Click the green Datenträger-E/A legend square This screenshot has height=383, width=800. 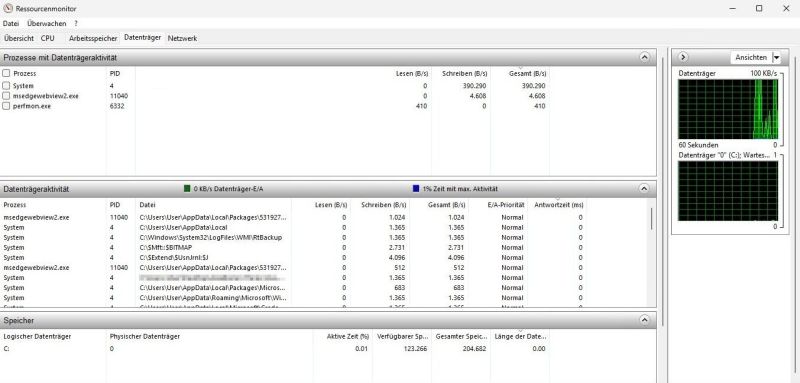[x=187, y=189]
